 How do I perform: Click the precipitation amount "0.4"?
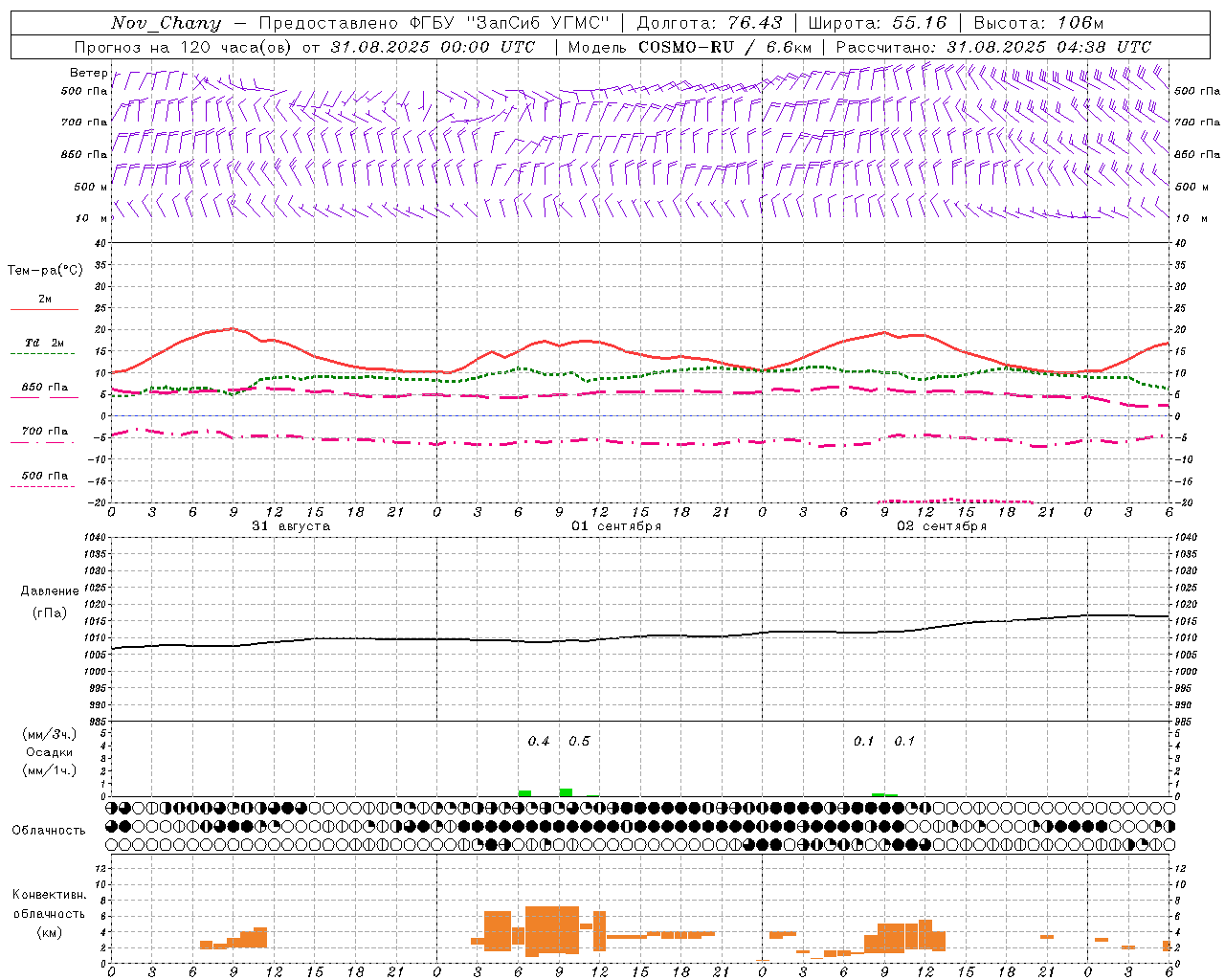(539, 741)
